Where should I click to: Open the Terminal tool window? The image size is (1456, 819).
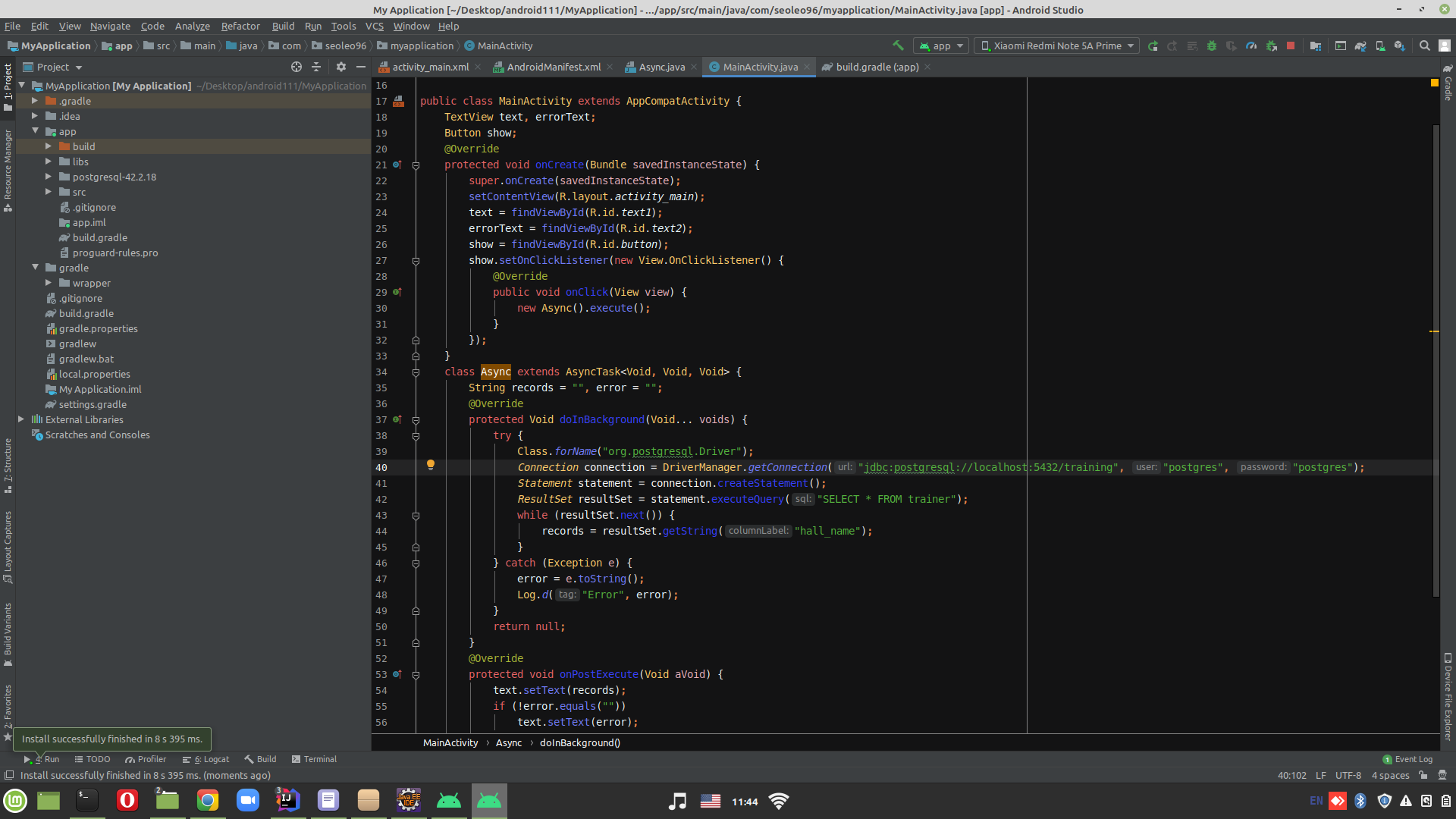tap(314, 759)
